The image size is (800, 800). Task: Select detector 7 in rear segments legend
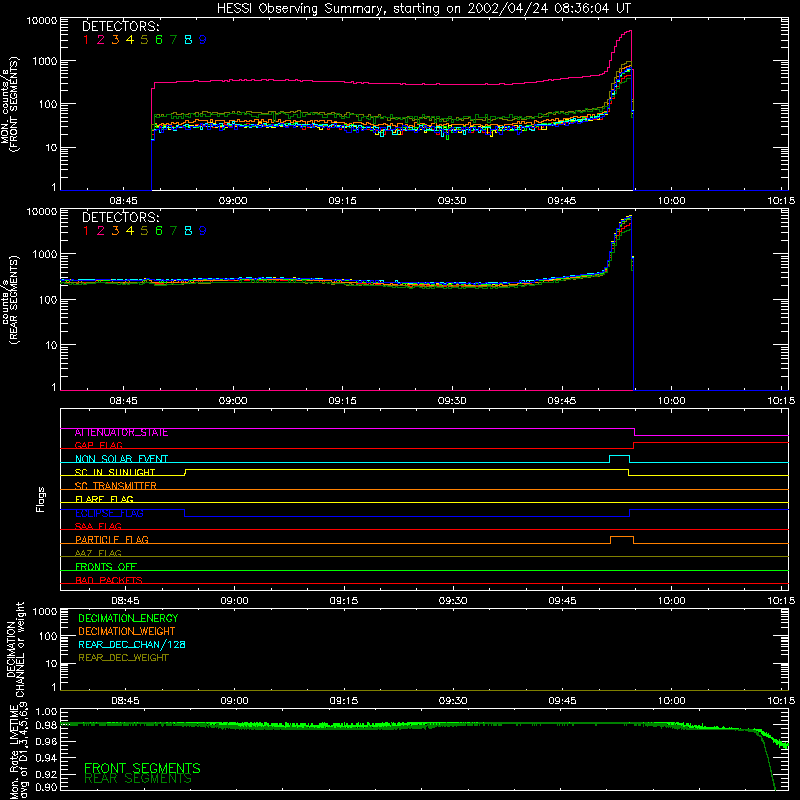click(x=173, y=231)
